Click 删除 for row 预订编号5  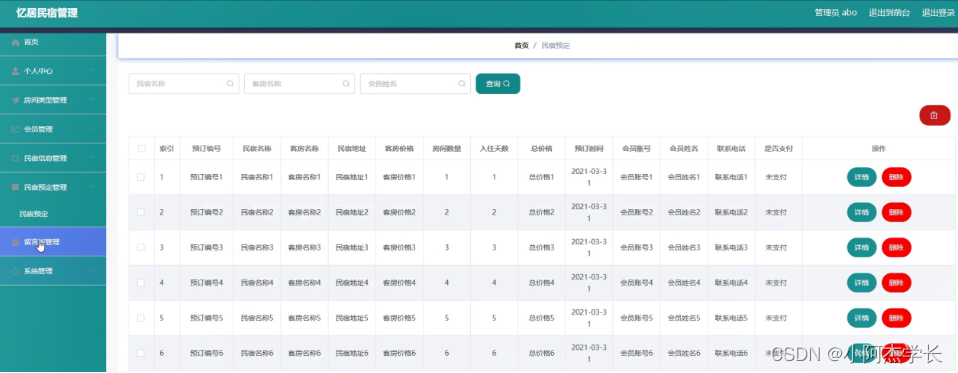[896, 318]
